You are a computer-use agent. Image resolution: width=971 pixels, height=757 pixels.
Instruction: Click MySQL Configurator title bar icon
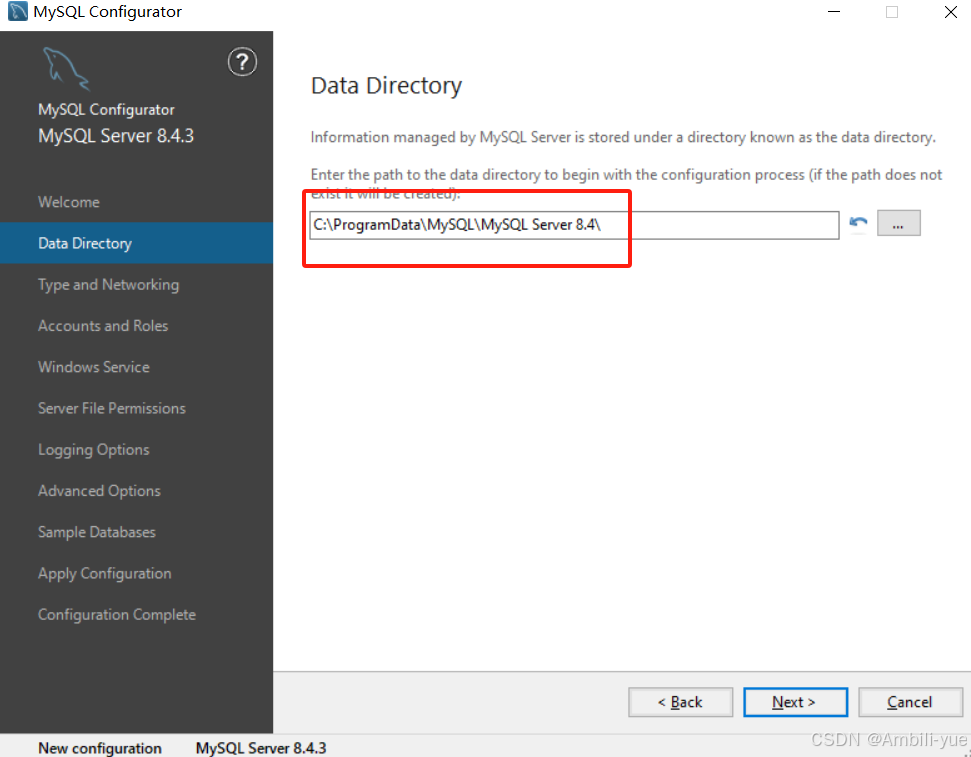(x=17, y=11)
